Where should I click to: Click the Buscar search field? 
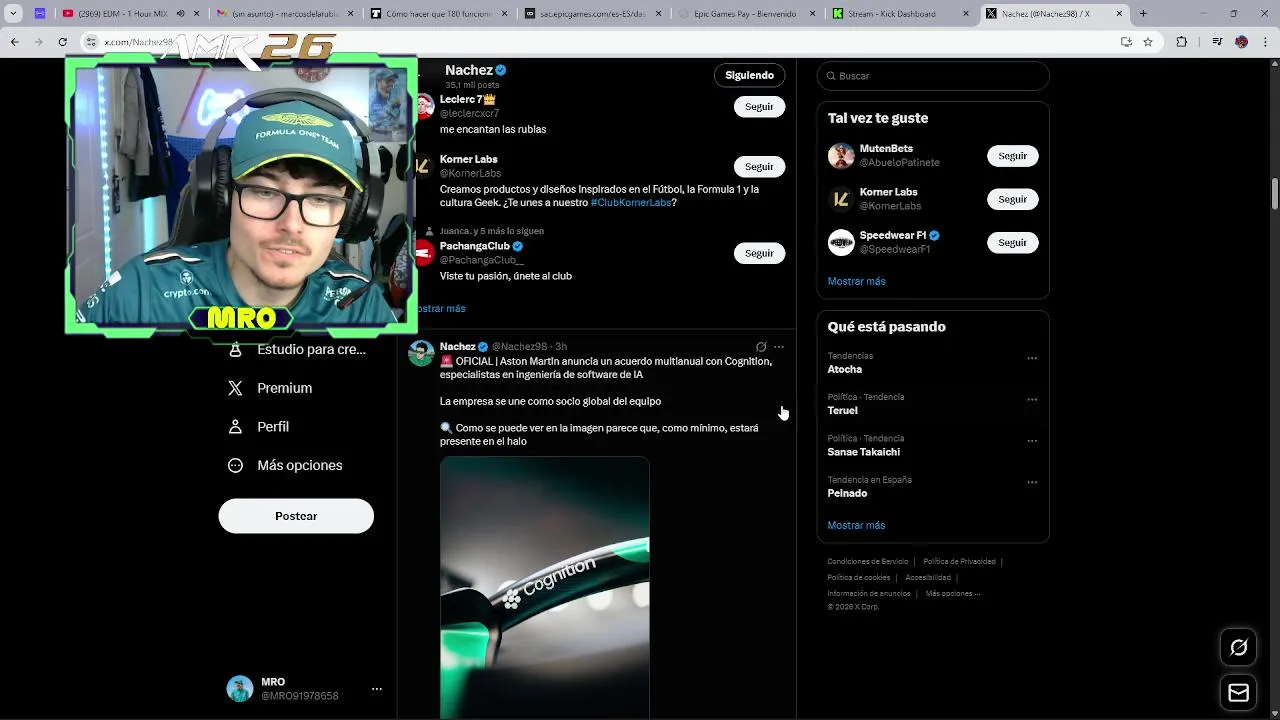933,76
